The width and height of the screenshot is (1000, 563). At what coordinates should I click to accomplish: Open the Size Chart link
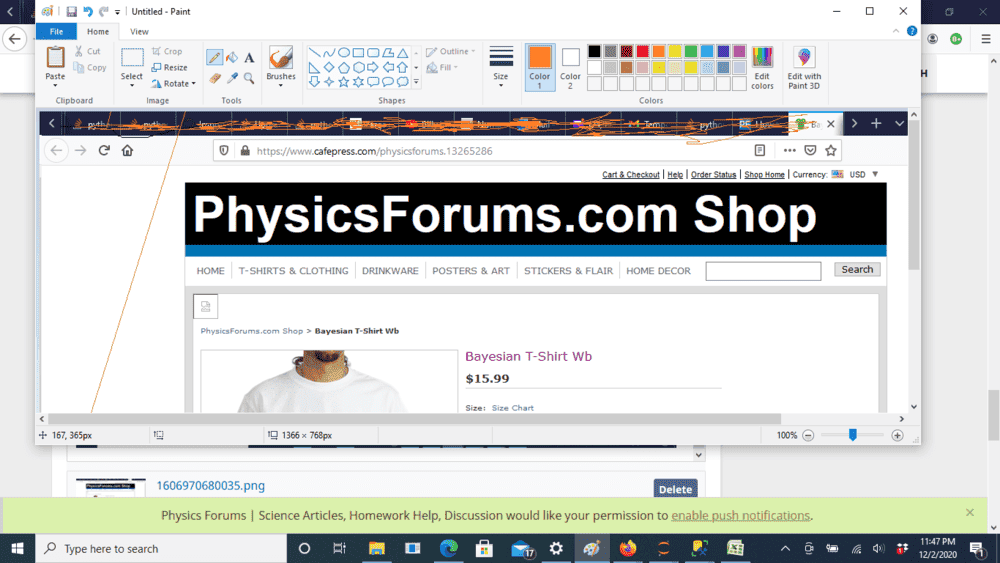pos(513,408)
